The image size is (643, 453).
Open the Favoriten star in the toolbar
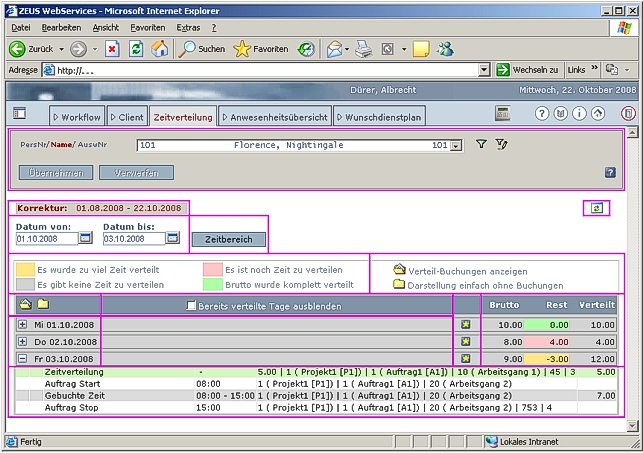click(261, 49)
